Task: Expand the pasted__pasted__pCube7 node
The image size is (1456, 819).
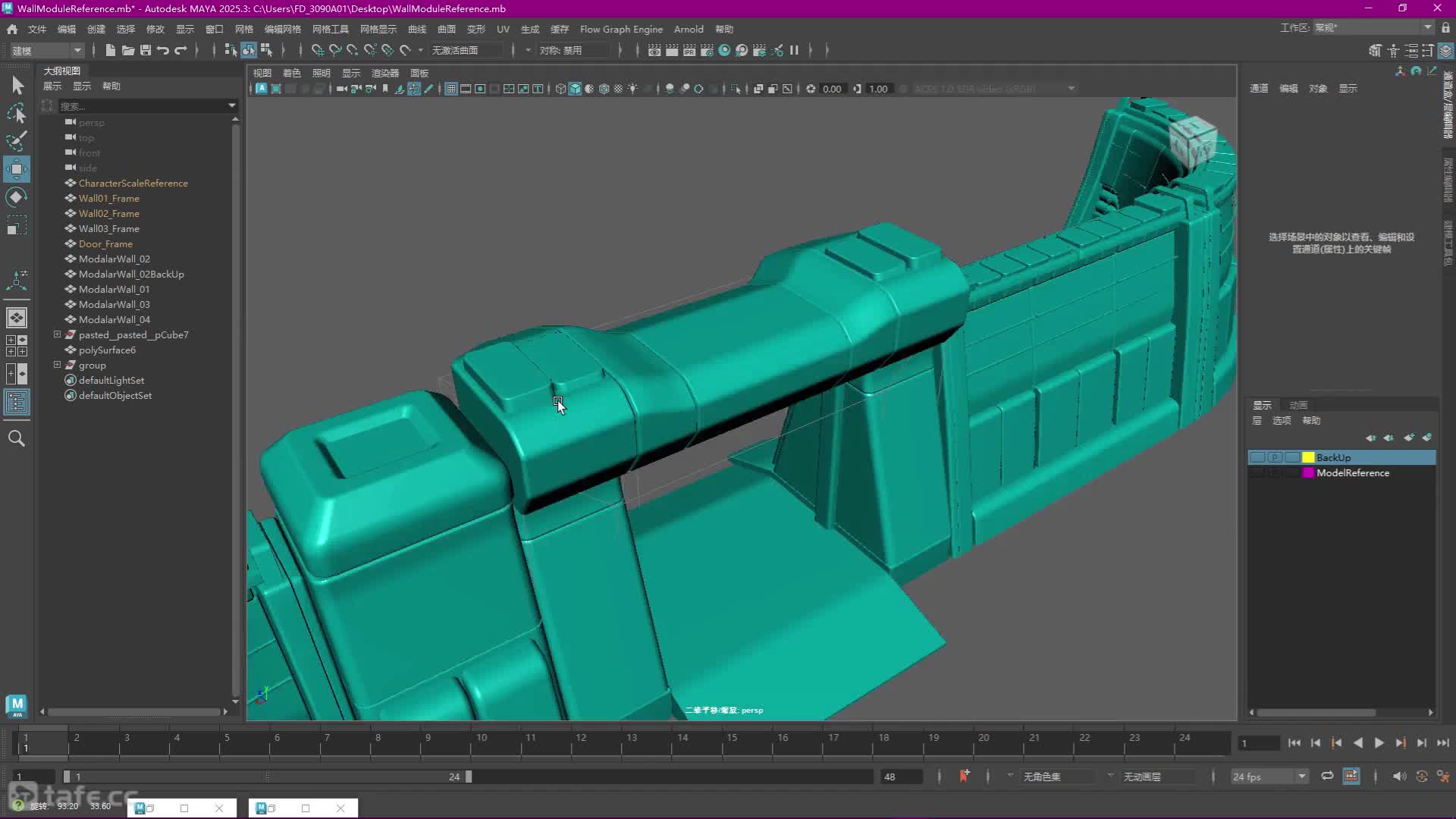Action: pyautogui.click(x=57, y=334)
